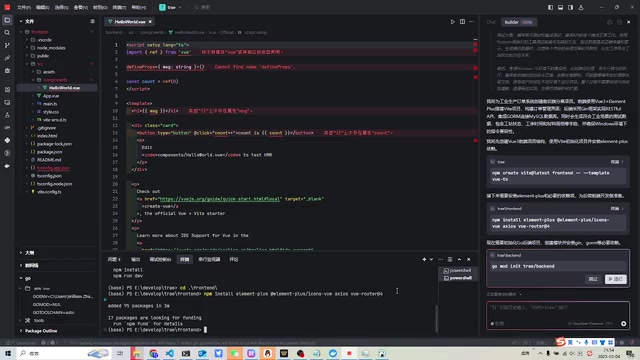Close the AI chat side panel
The width and height of the screenshot is (640, 360).
(629, 22)
